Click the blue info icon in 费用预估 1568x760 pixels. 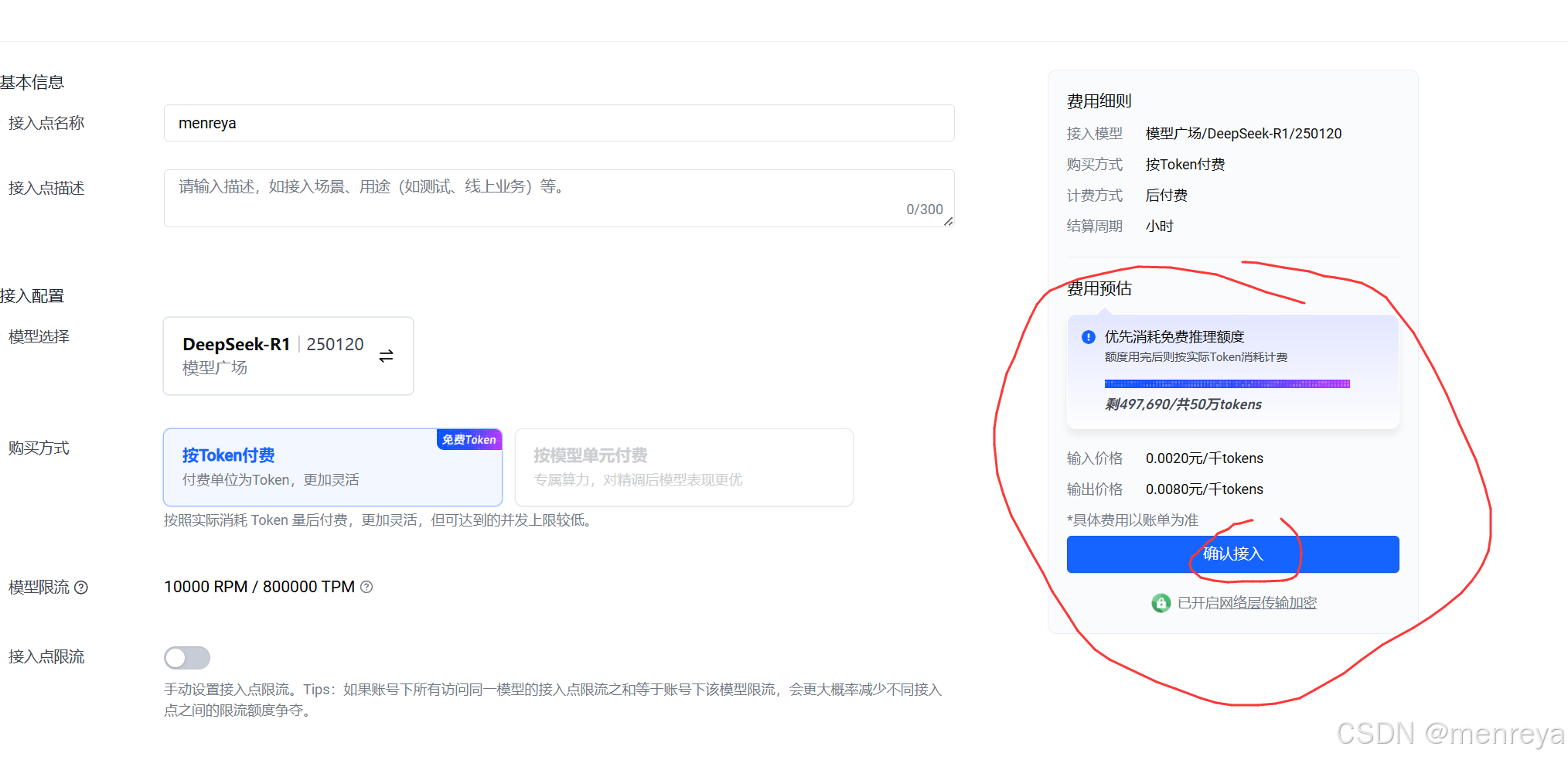coord(1088,337)
